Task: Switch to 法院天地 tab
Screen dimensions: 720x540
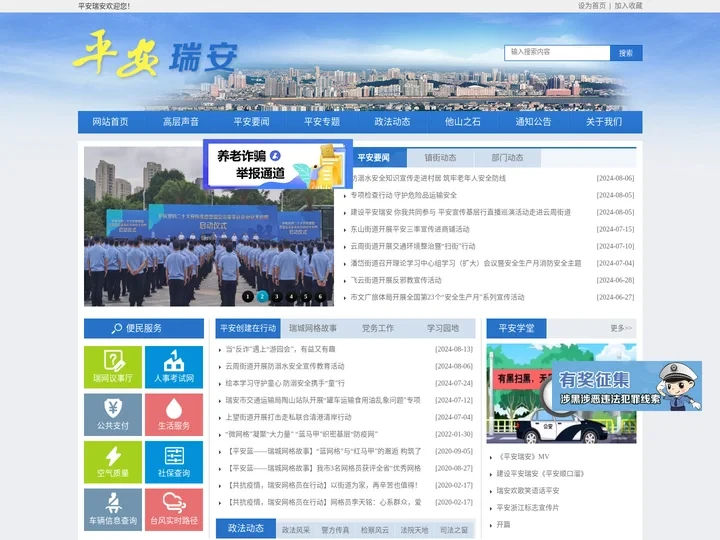Action: click(414, 530)
